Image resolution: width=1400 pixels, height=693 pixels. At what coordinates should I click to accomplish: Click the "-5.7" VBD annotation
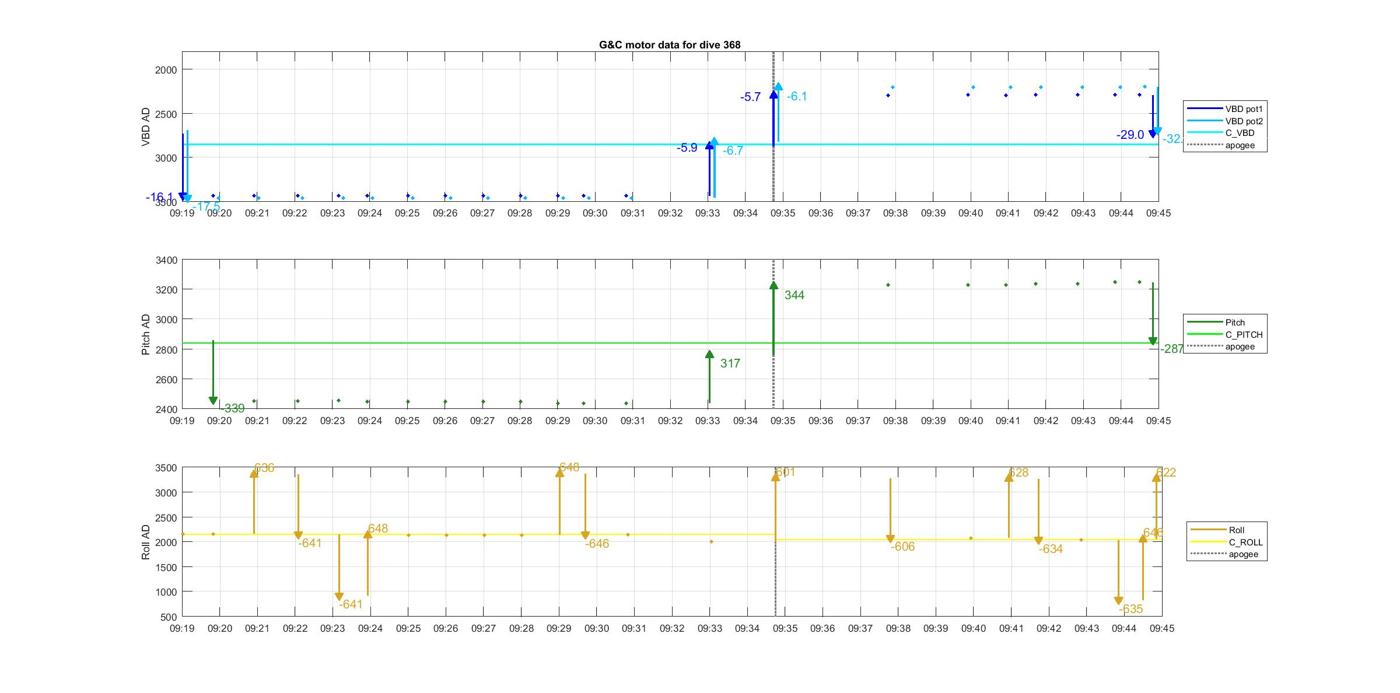[x=750, y=97]
